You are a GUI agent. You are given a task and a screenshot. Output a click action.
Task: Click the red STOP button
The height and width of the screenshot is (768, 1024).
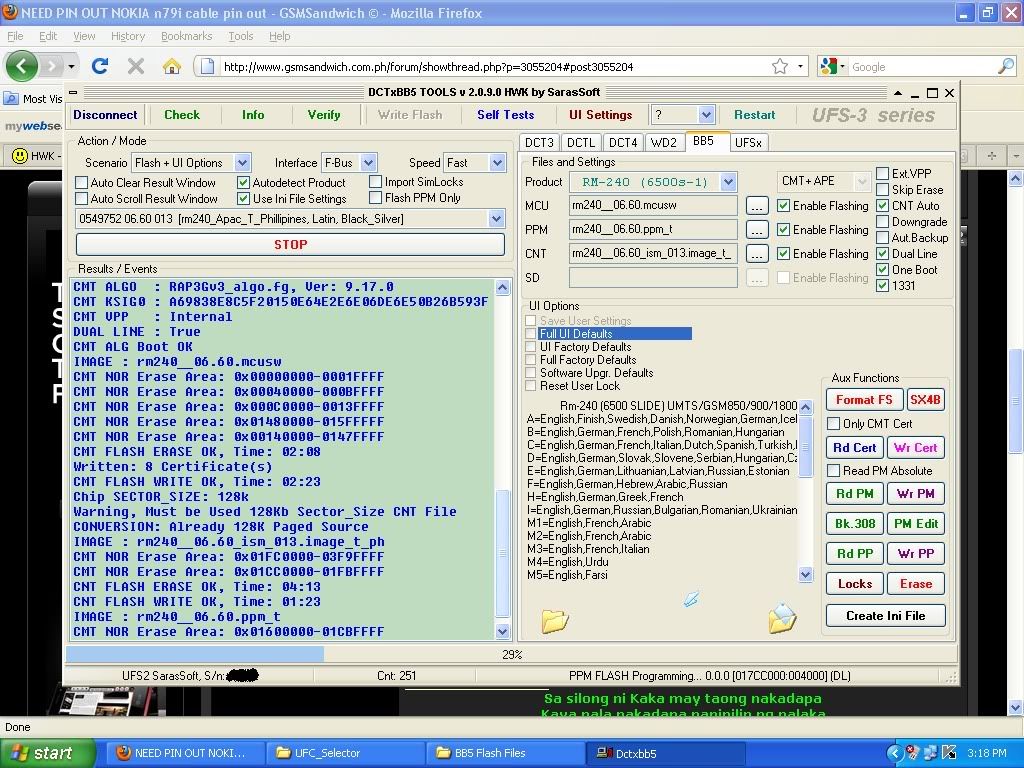[x=291, y=244]
